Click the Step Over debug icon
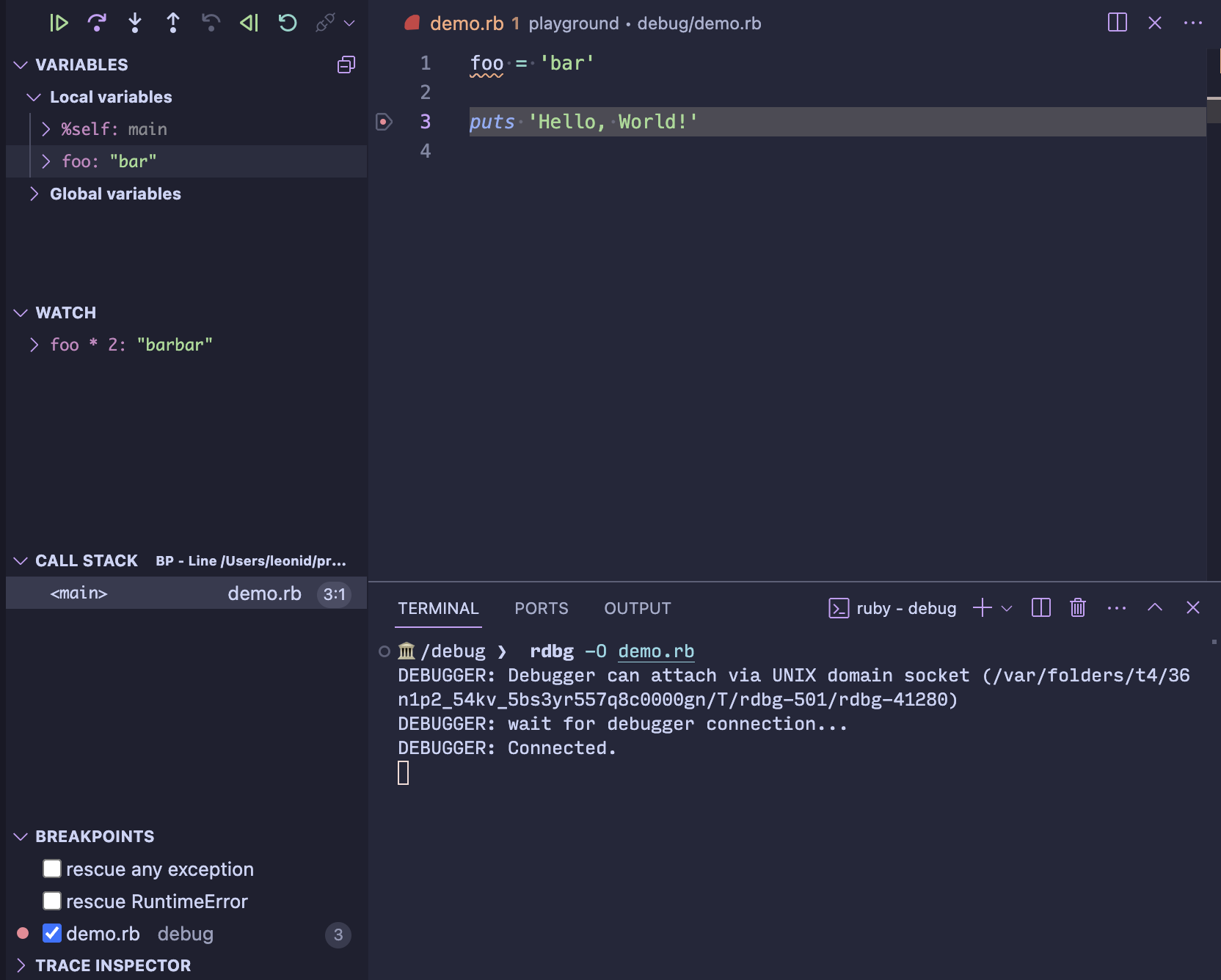This screenshot has width=1221, height=980. click(x=97, y=23)
